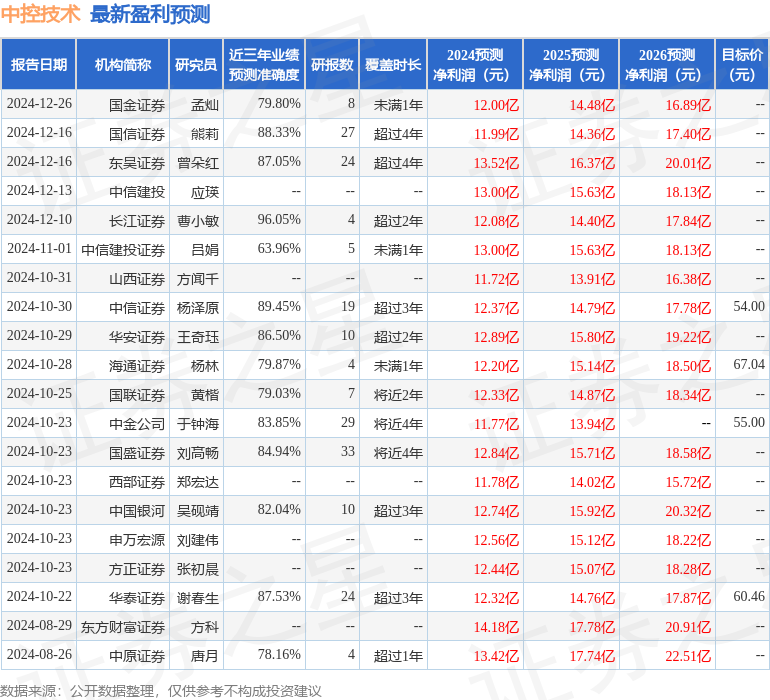
Task: Select the 研报数 column header
Action: coord(331,65)
